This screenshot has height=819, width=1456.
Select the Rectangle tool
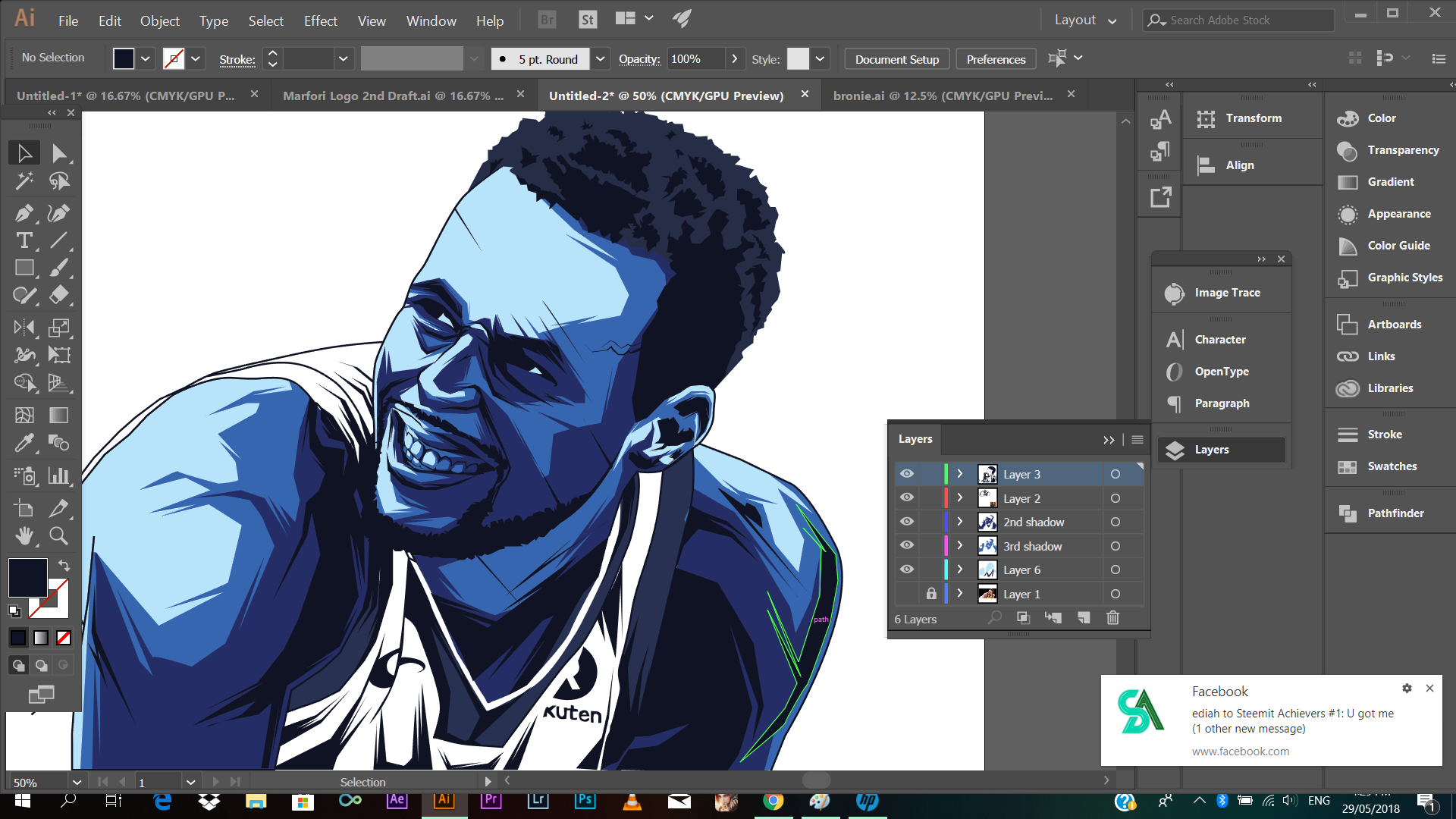click(24, 268)
